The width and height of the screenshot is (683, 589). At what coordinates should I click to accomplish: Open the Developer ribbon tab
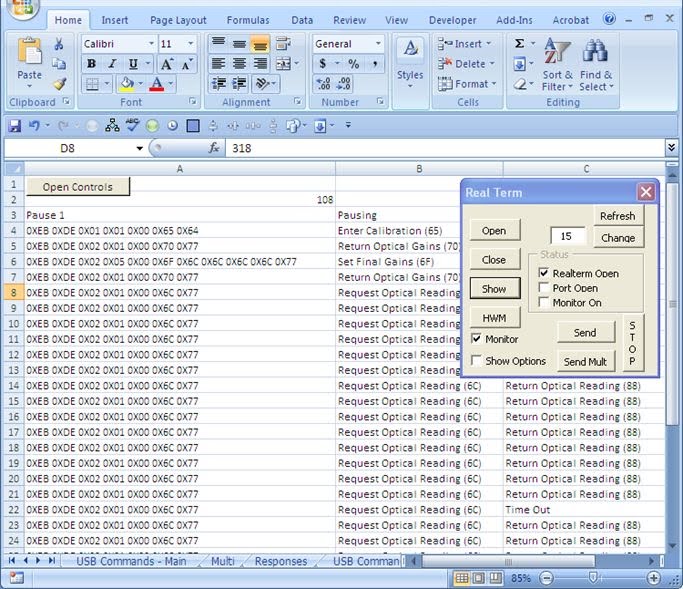[x=453, y=20]
